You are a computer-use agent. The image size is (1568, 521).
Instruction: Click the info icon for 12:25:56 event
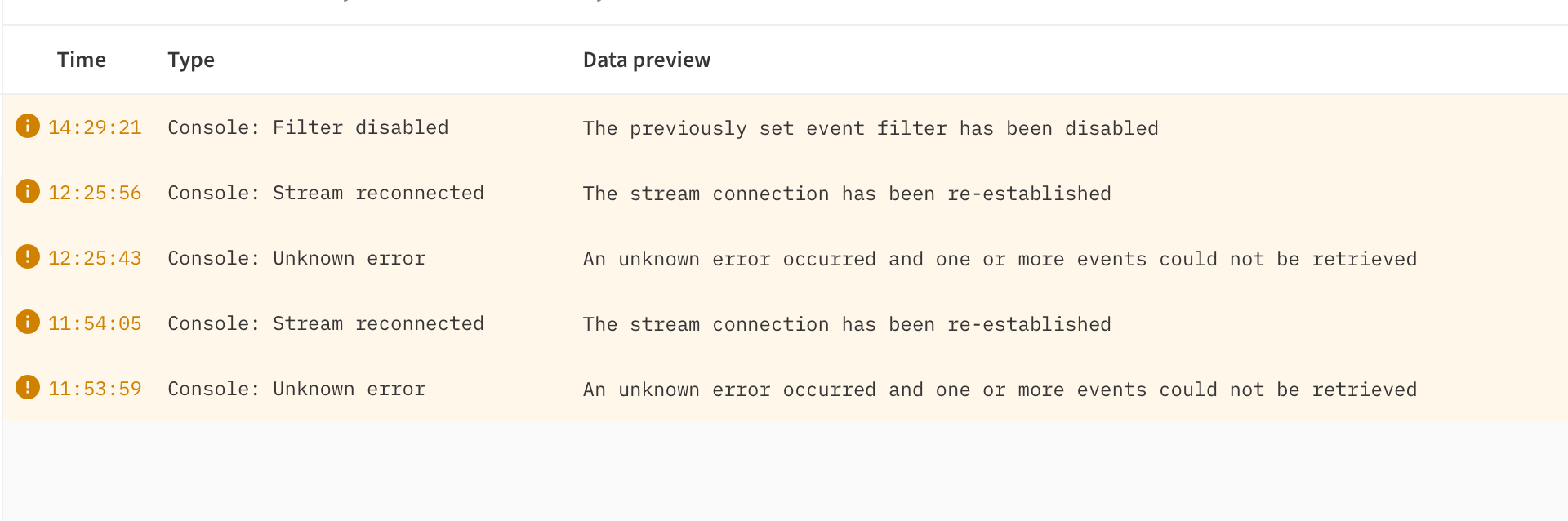click(28, 191)
